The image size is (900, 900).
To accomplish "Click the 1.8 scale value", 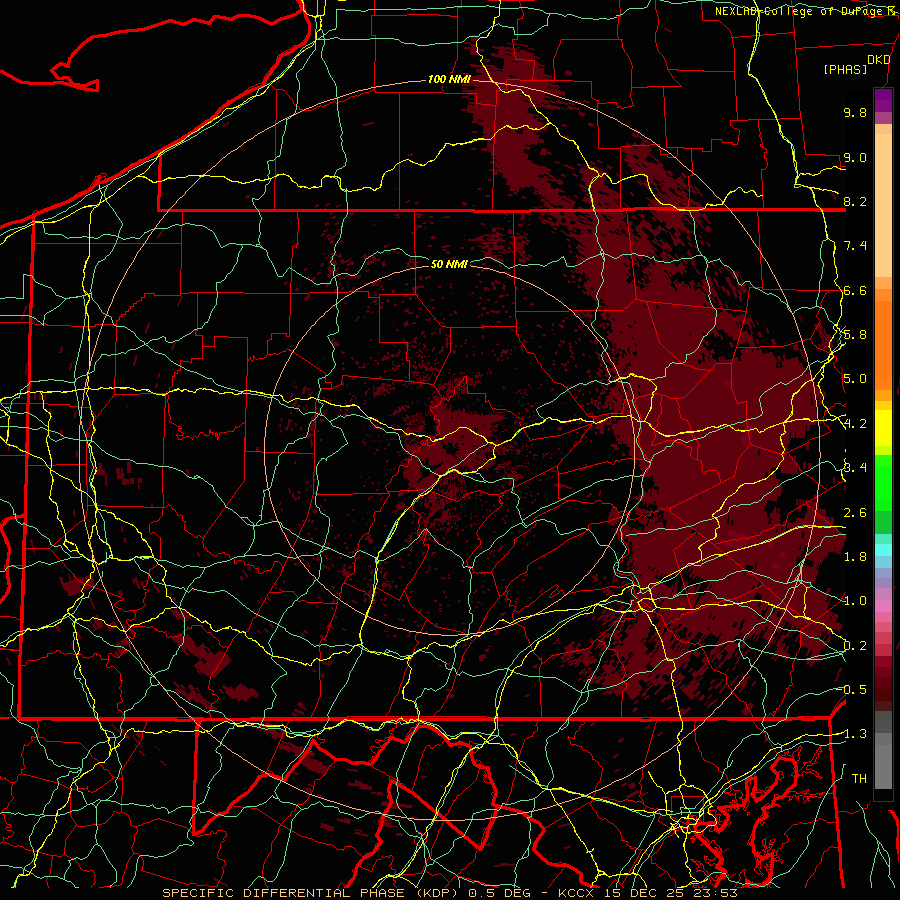I will pos(855,557).
